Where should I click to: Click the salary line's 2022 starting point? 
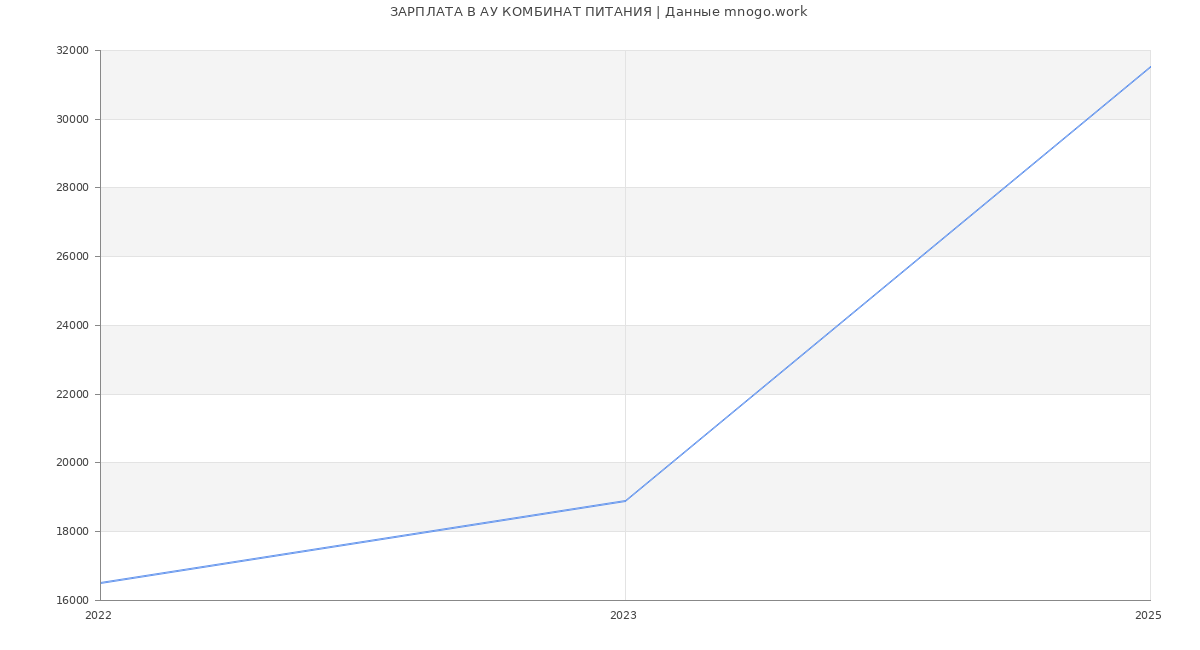(x=101, y=583)
